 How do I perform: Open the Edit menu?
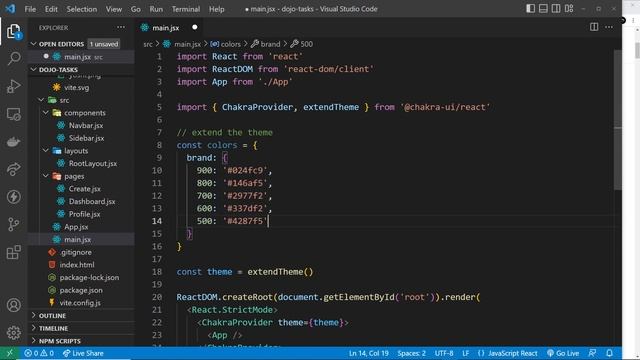(51, 9)
